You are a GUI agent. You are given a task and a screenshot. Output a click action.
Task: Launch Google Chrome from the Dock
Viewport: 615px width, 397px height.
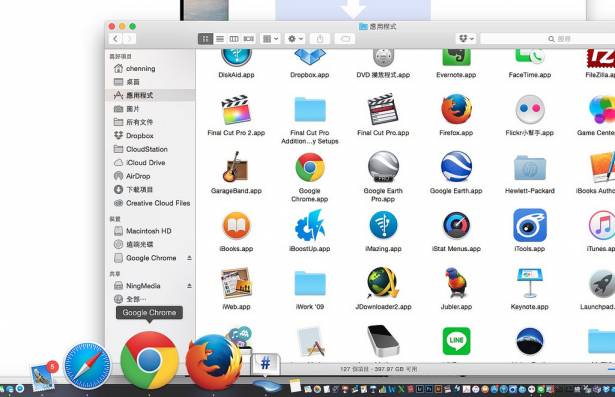149,360
